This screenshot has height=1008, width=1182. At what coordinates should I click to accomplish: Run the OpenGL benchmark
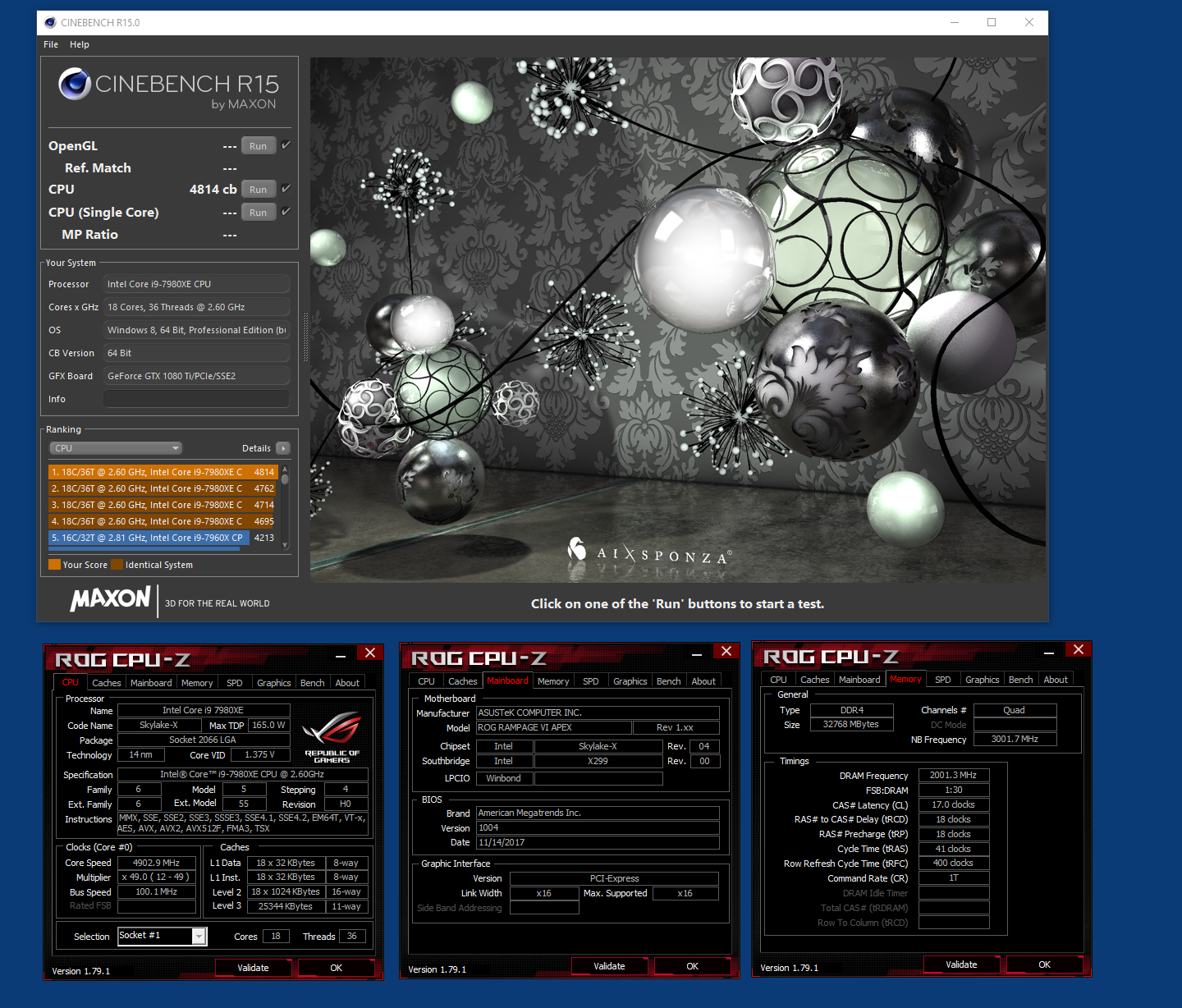pyautogui.click(x=259, y=146)
